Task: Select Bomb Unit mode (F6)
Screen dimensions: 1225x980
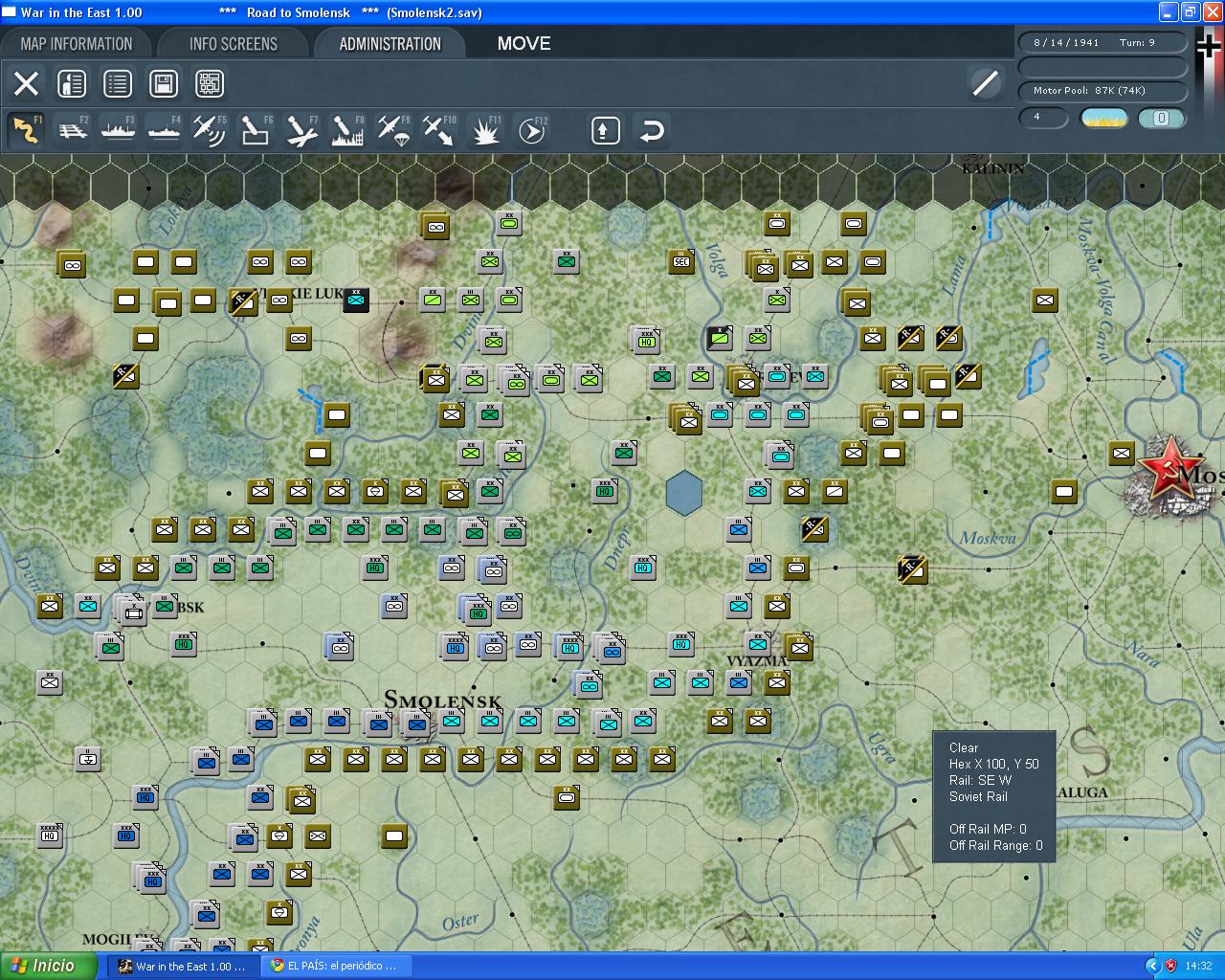Action: (256, 130)
